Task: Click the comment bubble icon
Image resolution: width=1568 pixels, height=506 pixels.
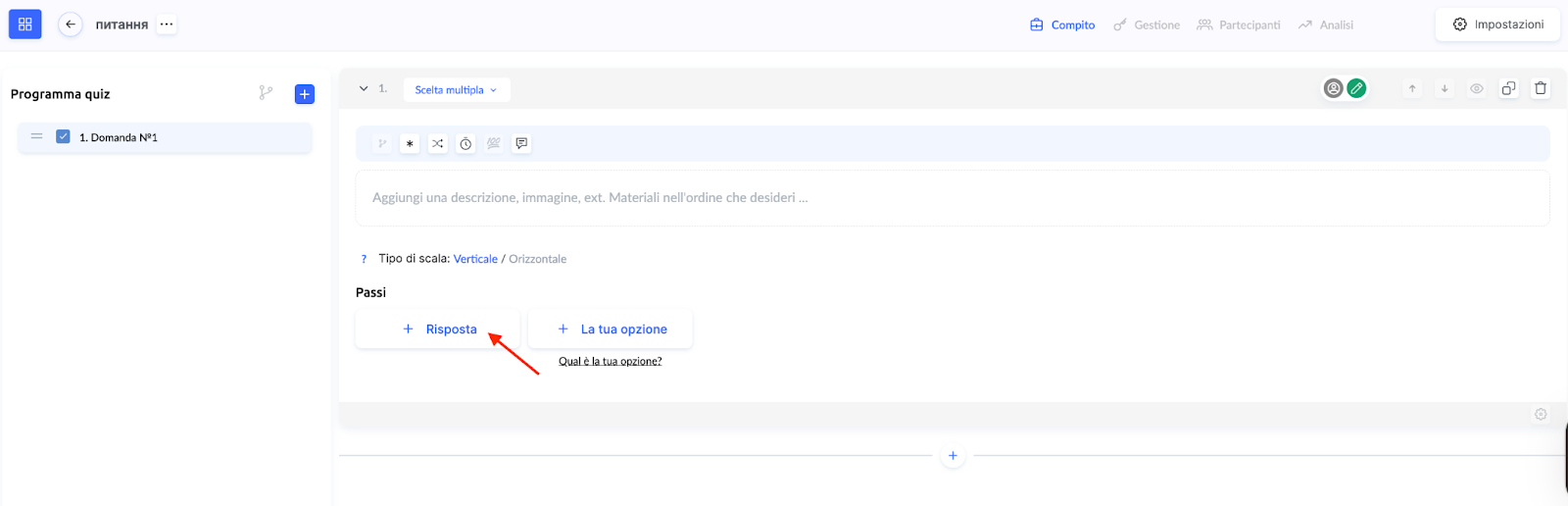Action: click(x=521, y=143)
